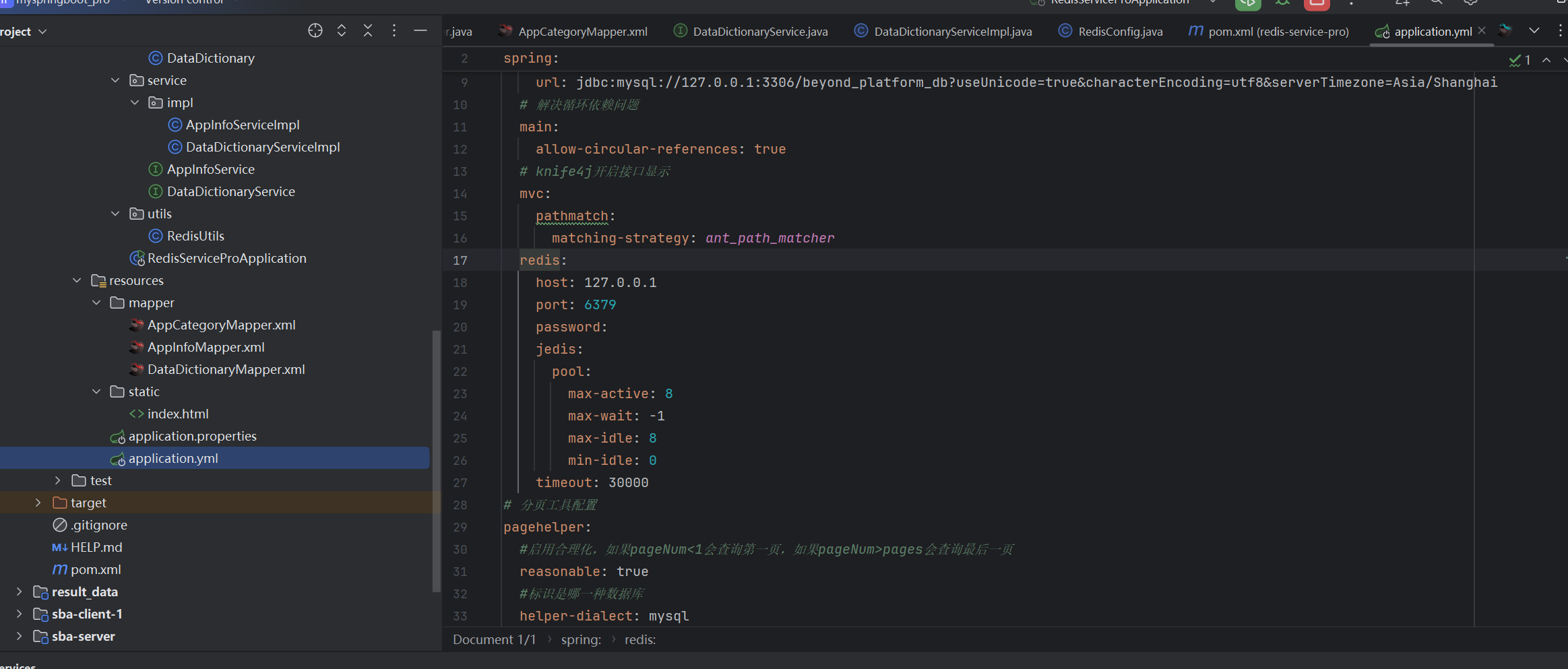Screen dimensions: 1568x669
Task: Open RedisUtils class in project tree
Action: 195,236
